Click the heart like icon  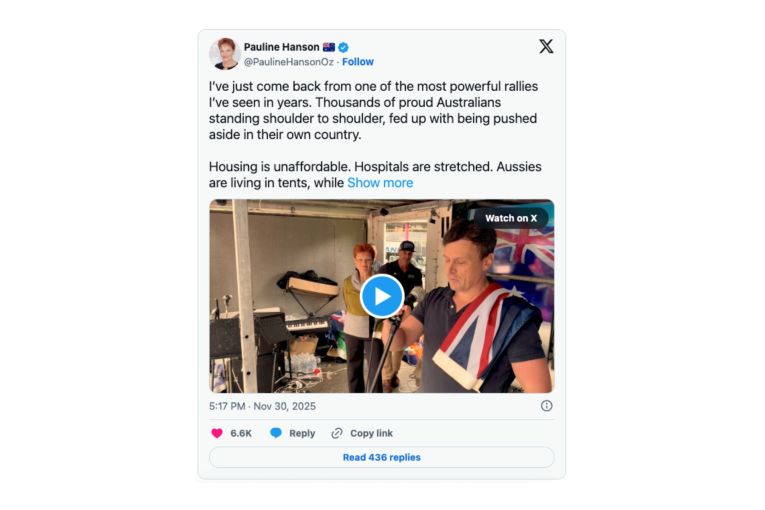[x=217, y=433]
